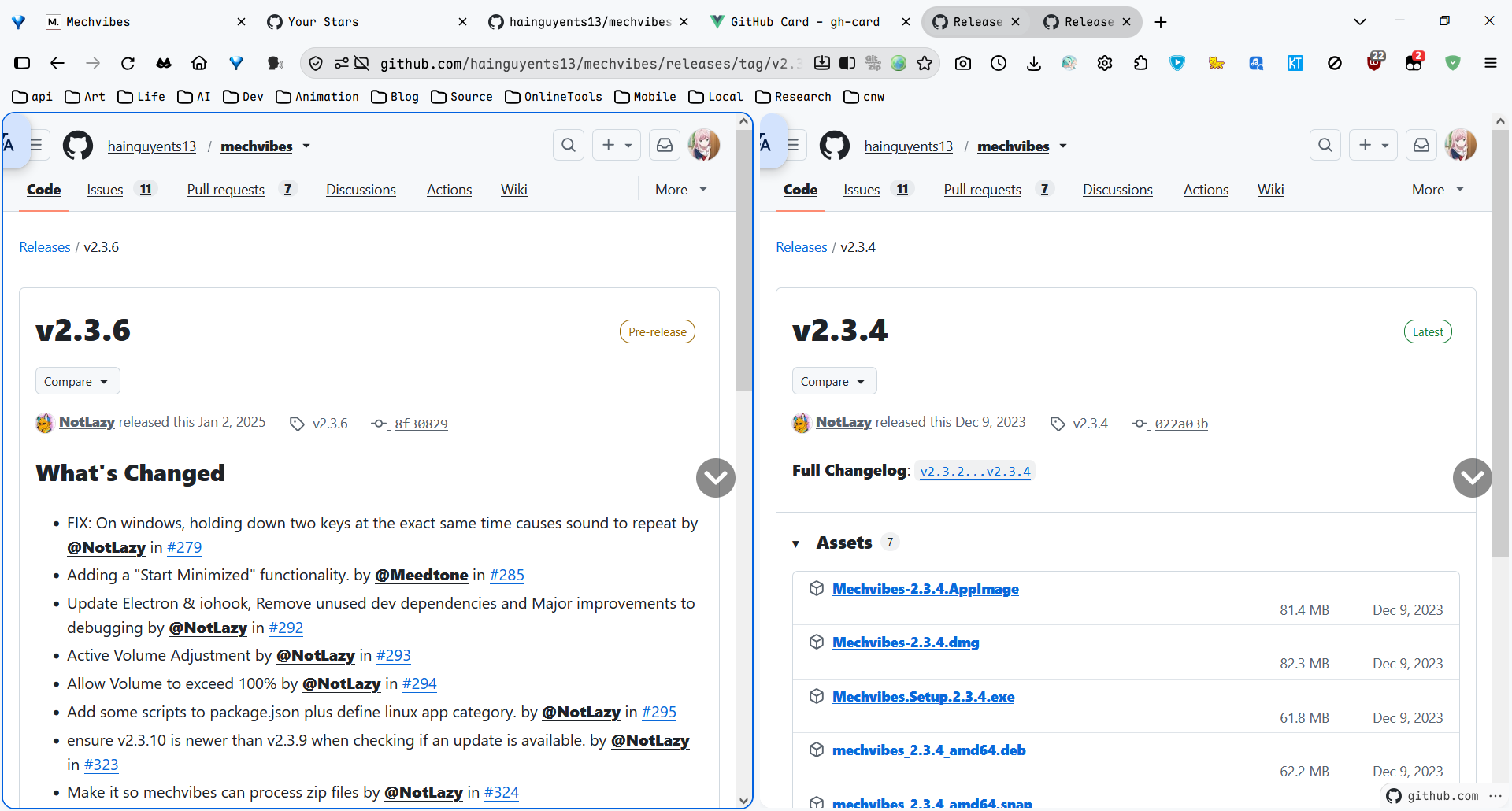Switch to the Mechvibes browser tab
This screenshot has width=1512, height=811.
point(146,22)
